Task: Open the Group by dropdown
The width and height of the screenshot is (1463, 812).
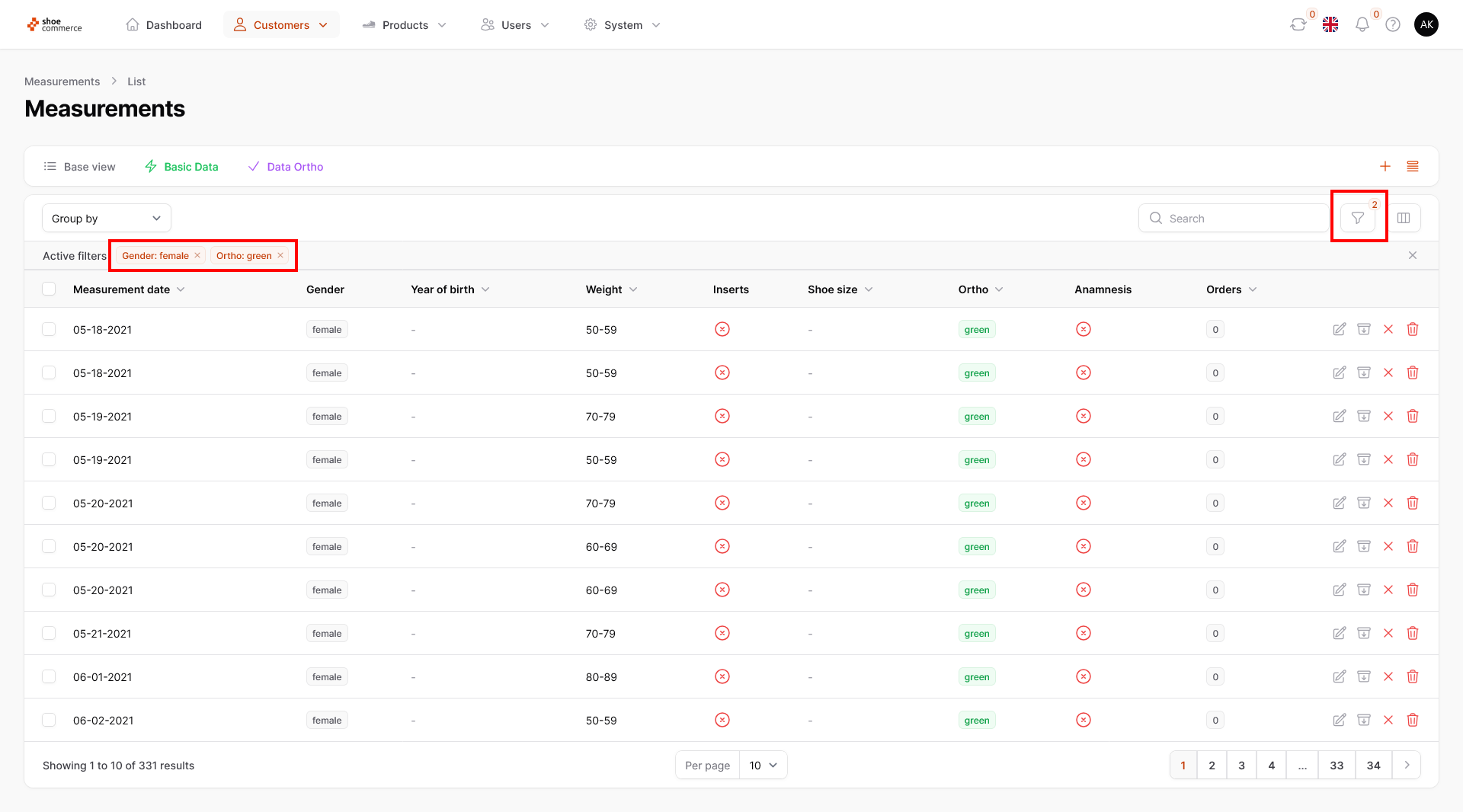Action: pos(107,219)
